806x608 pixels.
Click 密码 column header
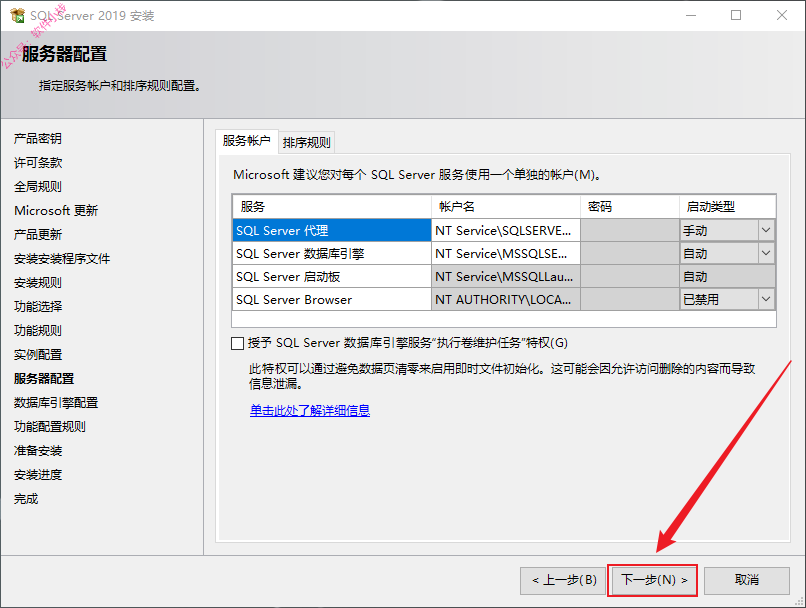click(x=630, y=207)
